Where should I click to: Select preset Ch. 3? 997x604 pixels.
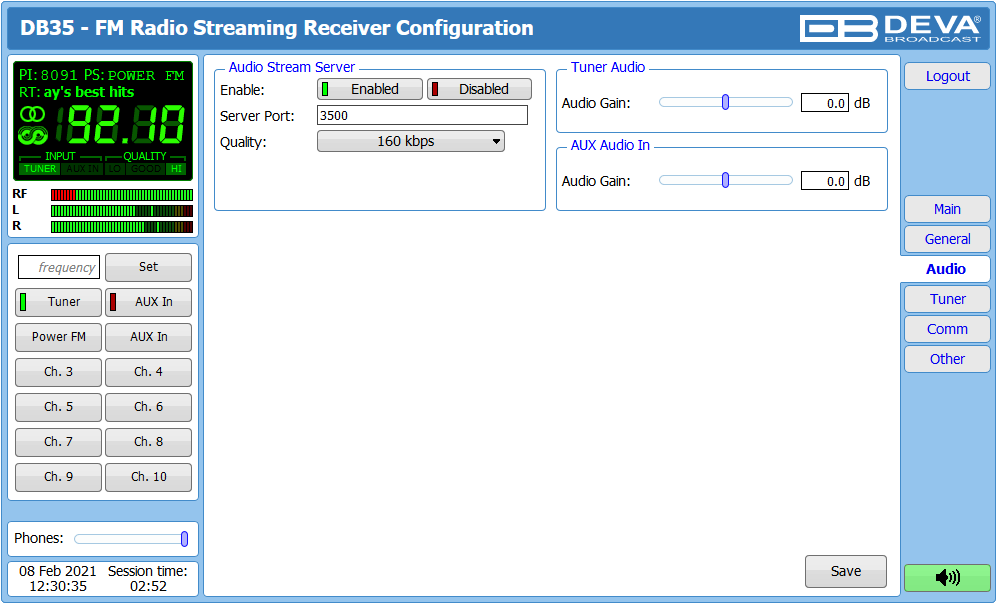(x=58, y=372)
